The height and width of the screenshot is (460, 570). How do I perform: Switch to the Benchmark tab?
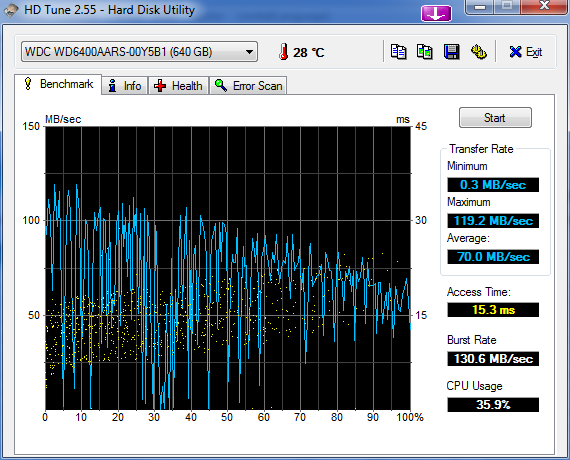(58, 84)
